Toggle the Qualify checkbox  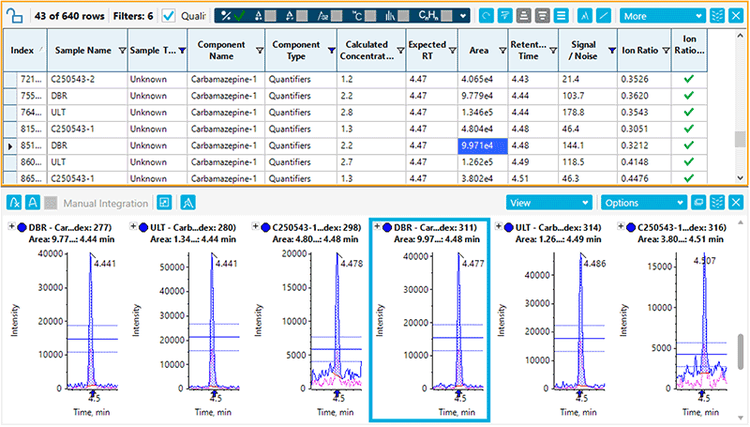[x=169, y=16]
